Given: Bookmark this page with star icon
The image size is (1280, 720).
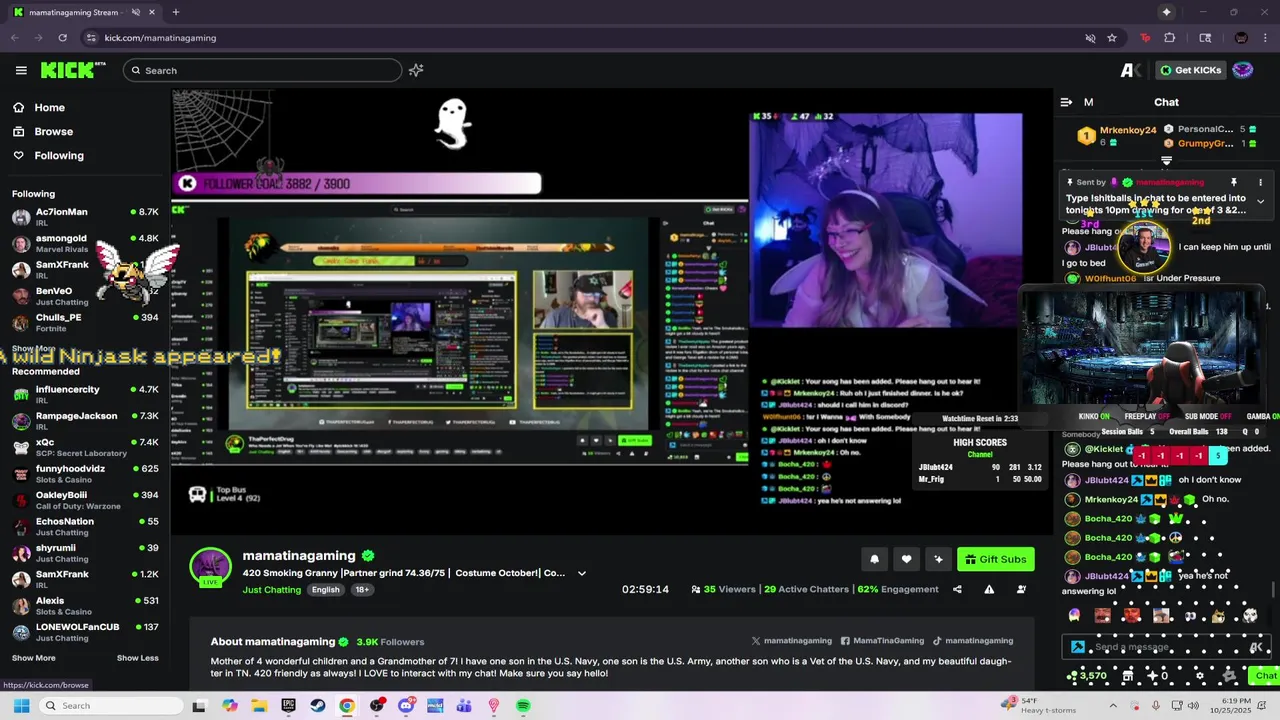Looking at the screenshot, I should pos(1112,38).
